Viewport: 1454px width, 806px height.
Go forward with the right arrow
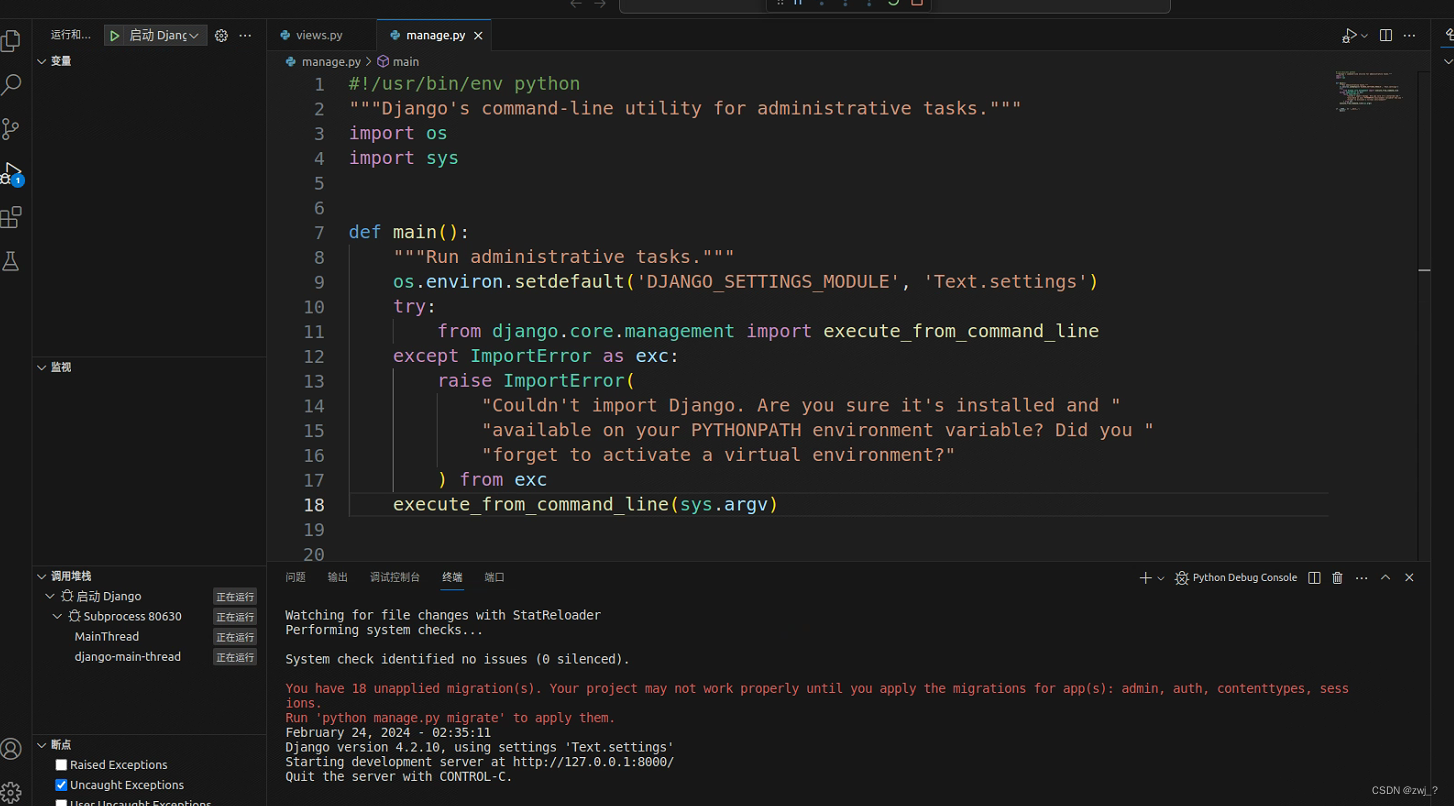click(600, 4)
